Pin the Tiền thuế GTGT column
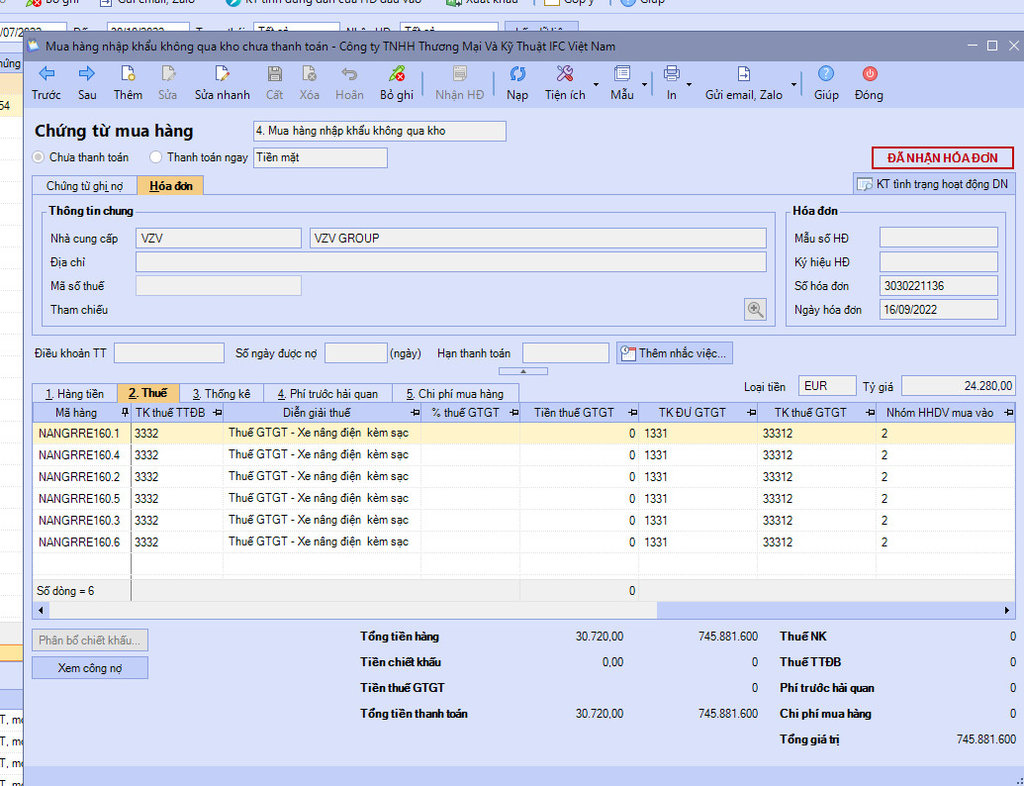This screenshot has height=786, width=1024. click(632, 413)
